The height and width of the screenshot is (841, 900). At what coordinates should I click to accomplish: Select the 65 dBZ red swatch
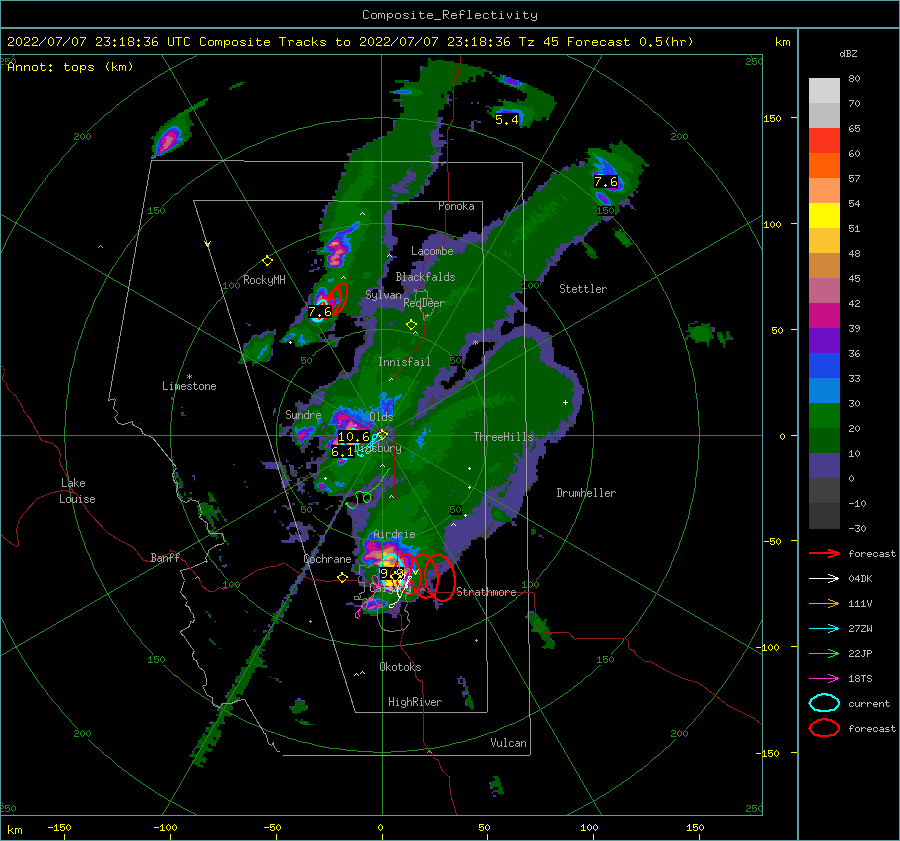pyautogui.click(x=824, y=141)
